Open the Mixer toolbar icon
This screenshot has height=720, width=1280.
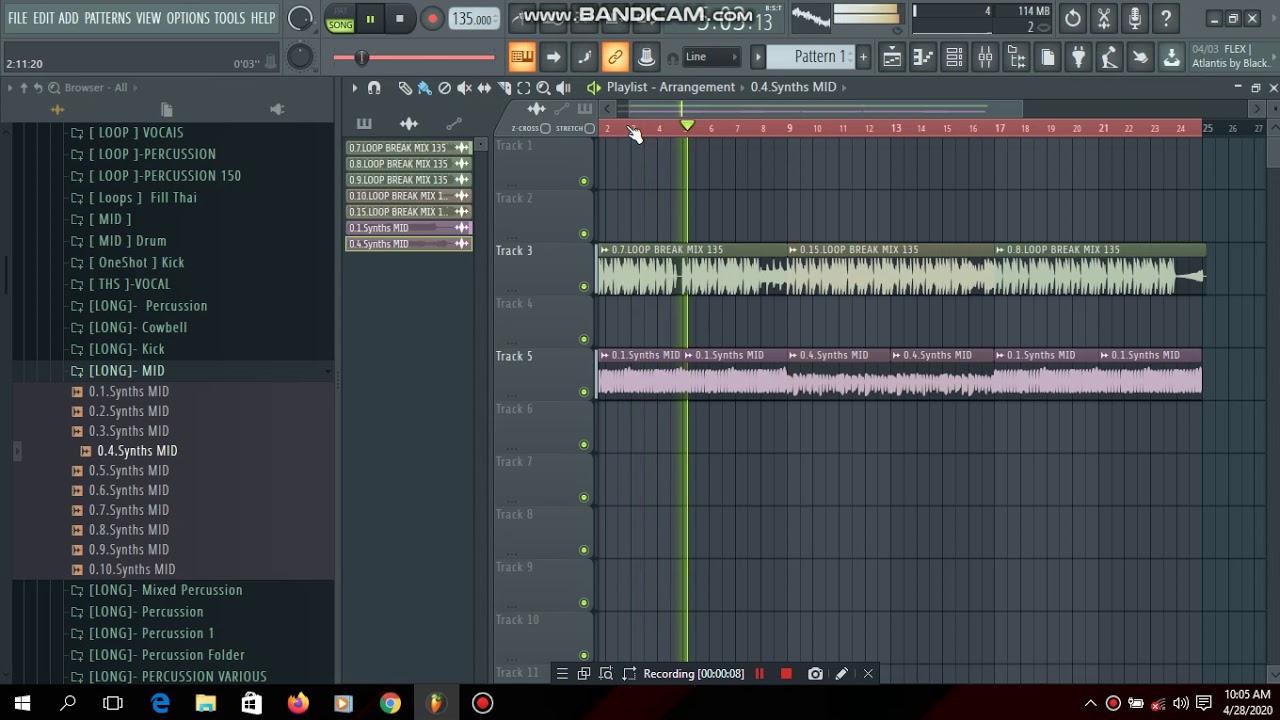click(985, 58)
